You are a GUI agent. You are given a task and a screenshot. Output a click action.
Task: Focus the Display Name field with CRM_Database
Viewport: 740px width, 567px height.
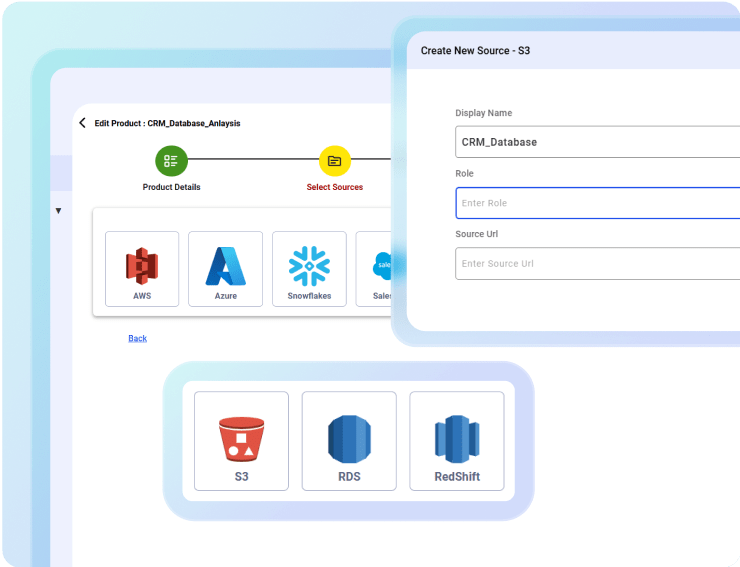click(597, 142)
